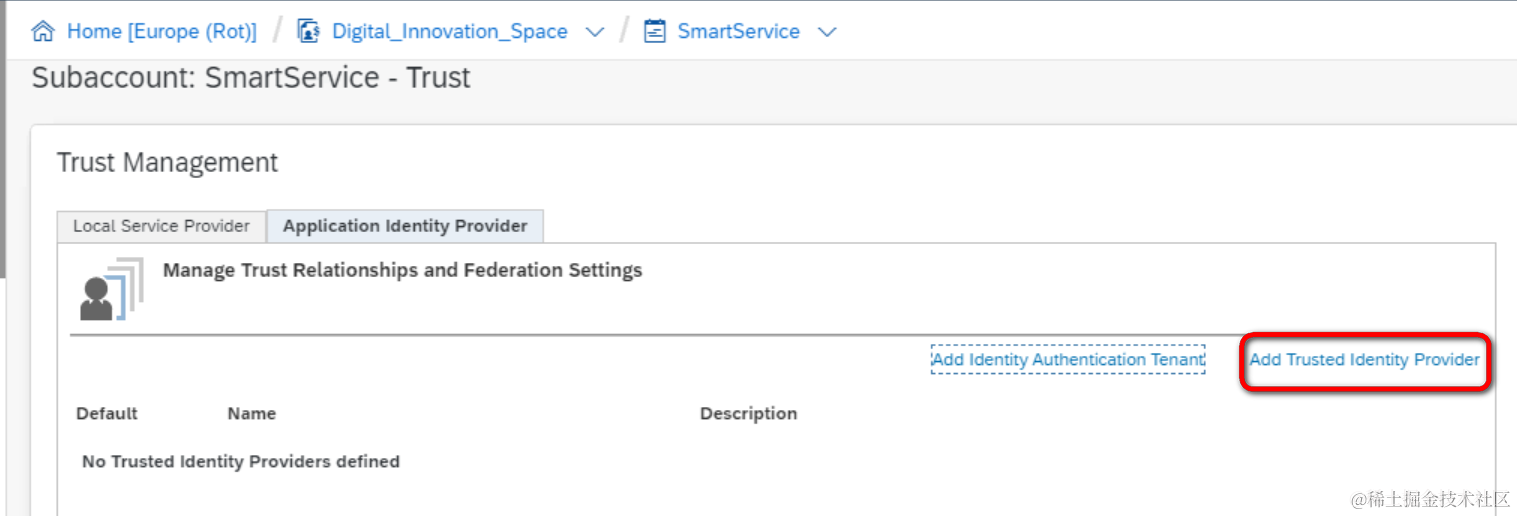Click Add Identity Authentication Tenant link
Screen dimensions: 1517x516
(x=1068, y=359)
